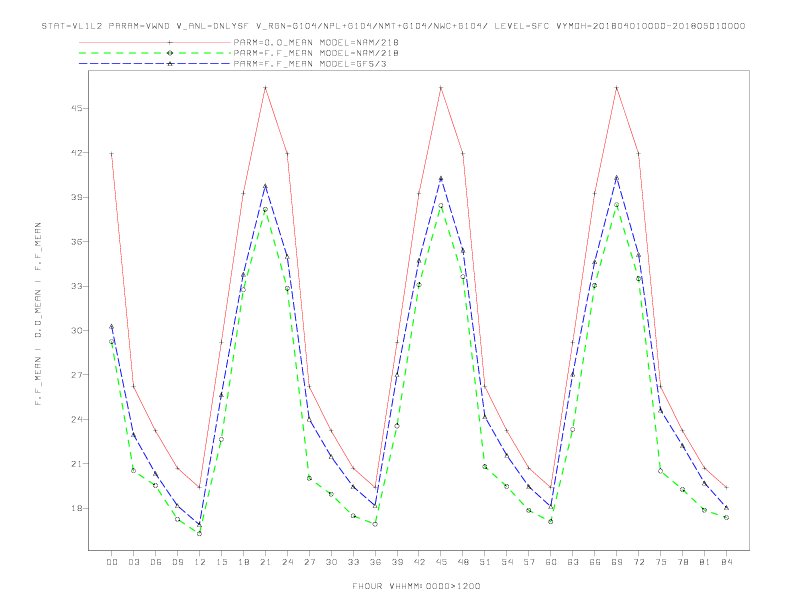792x612 pixels.
Task: Click green NAM circle marker at hour 84
Action: pyautogui.click(x=726, y=518)
